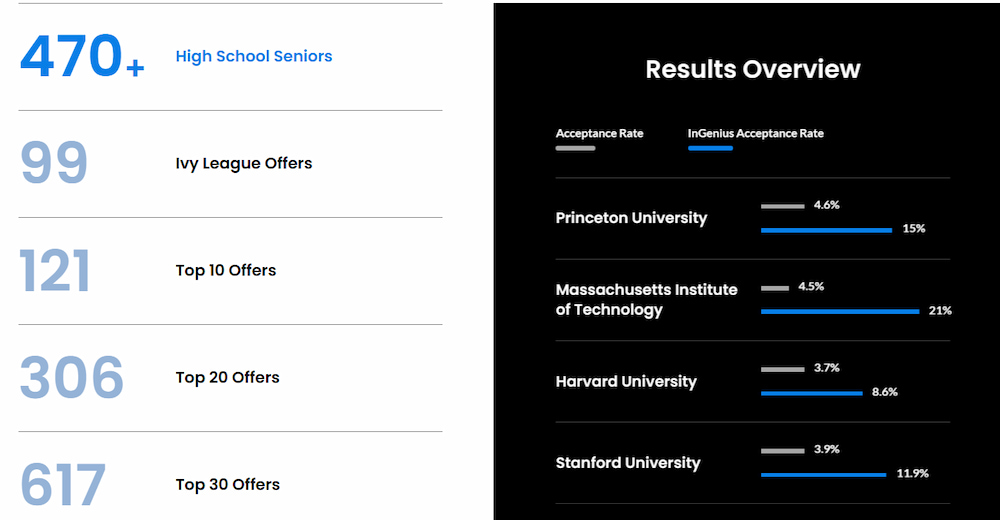Click the Results Overview heading
Viewport: 1000px width, 520px height.
point(752,69)
